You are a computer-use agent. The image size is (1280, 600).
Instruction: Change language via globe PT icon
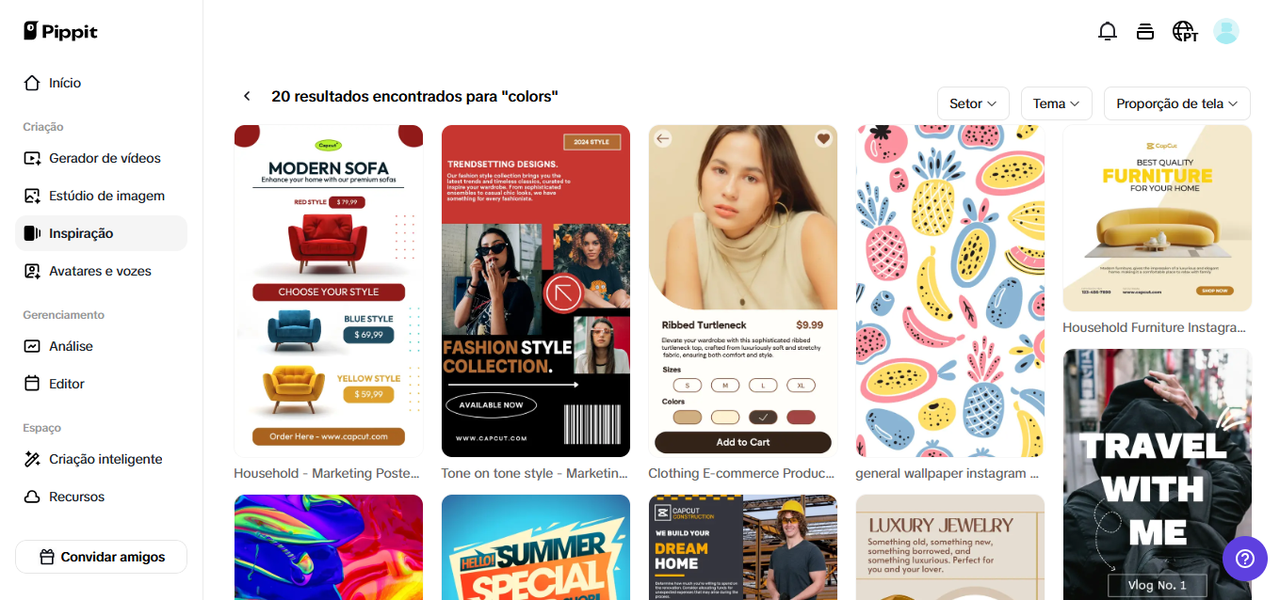click(x=1185, y=32)
